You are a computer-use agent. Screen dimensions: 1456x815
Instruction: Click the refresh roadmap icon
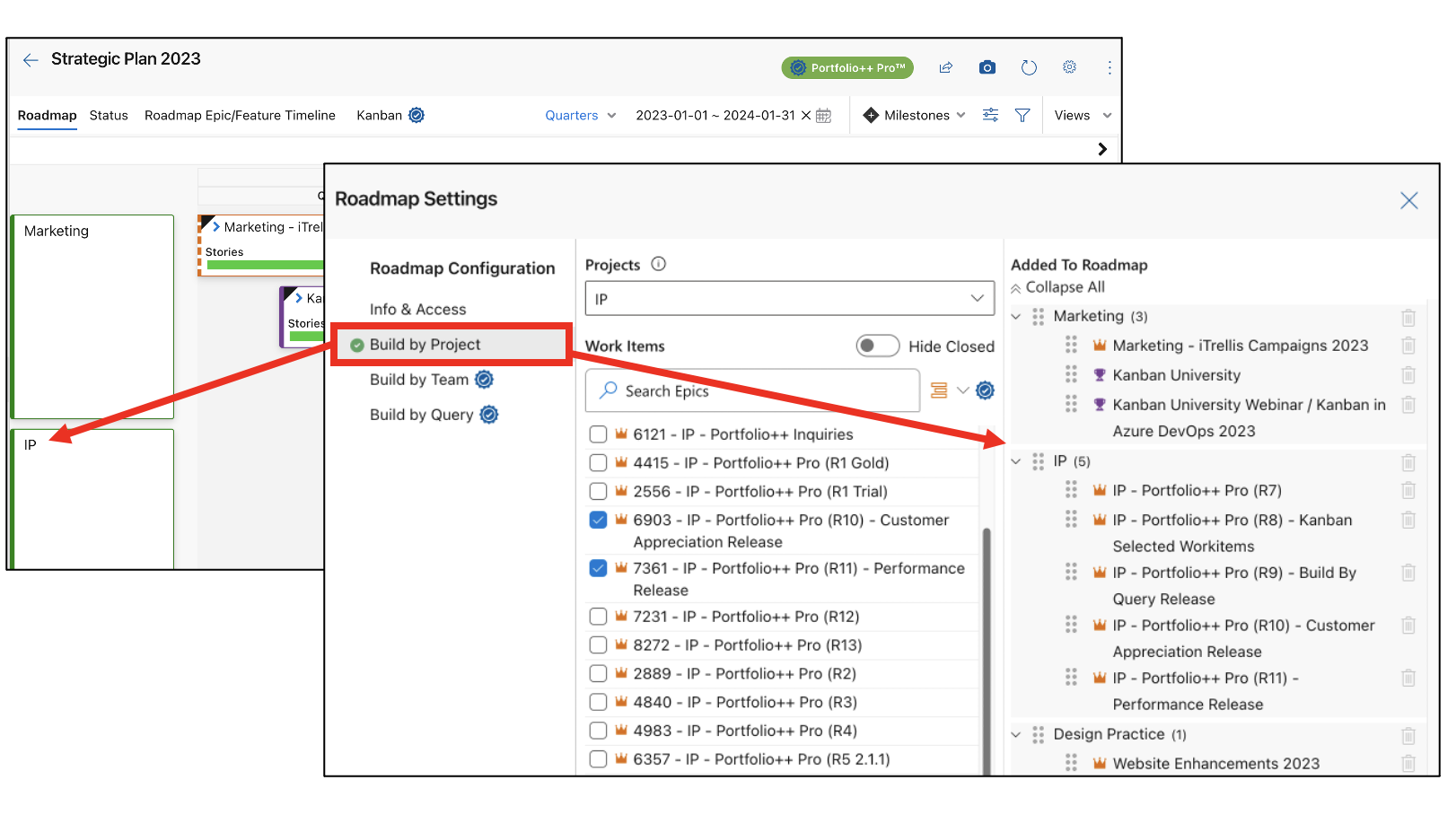[1029, 67]
